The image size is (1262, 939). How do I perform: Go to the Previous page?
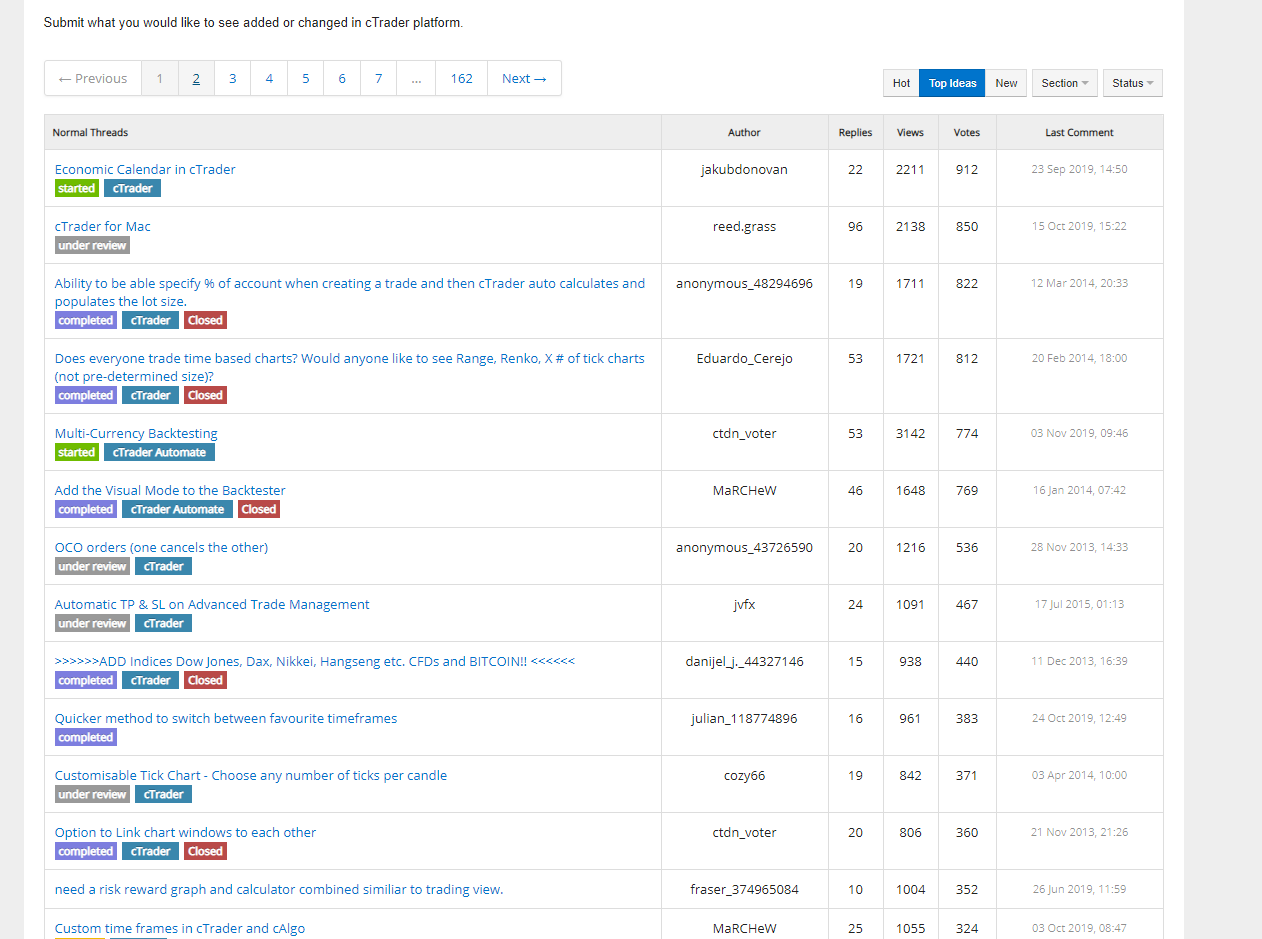click(93, 78)
